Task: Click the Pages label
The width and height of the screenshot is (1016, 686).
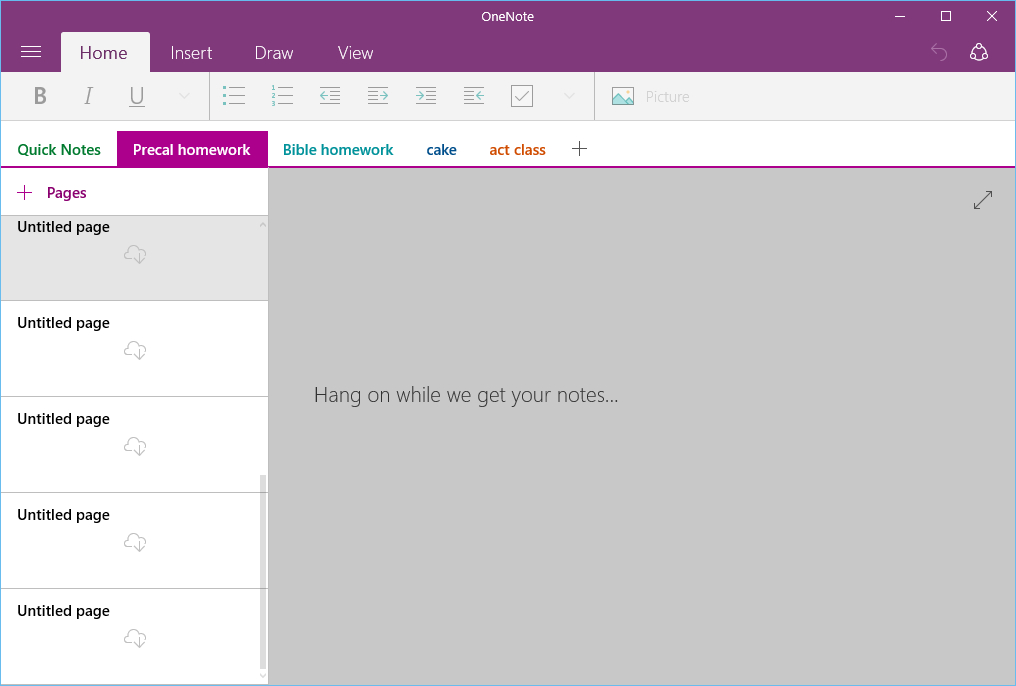Action: pos(66,192)
